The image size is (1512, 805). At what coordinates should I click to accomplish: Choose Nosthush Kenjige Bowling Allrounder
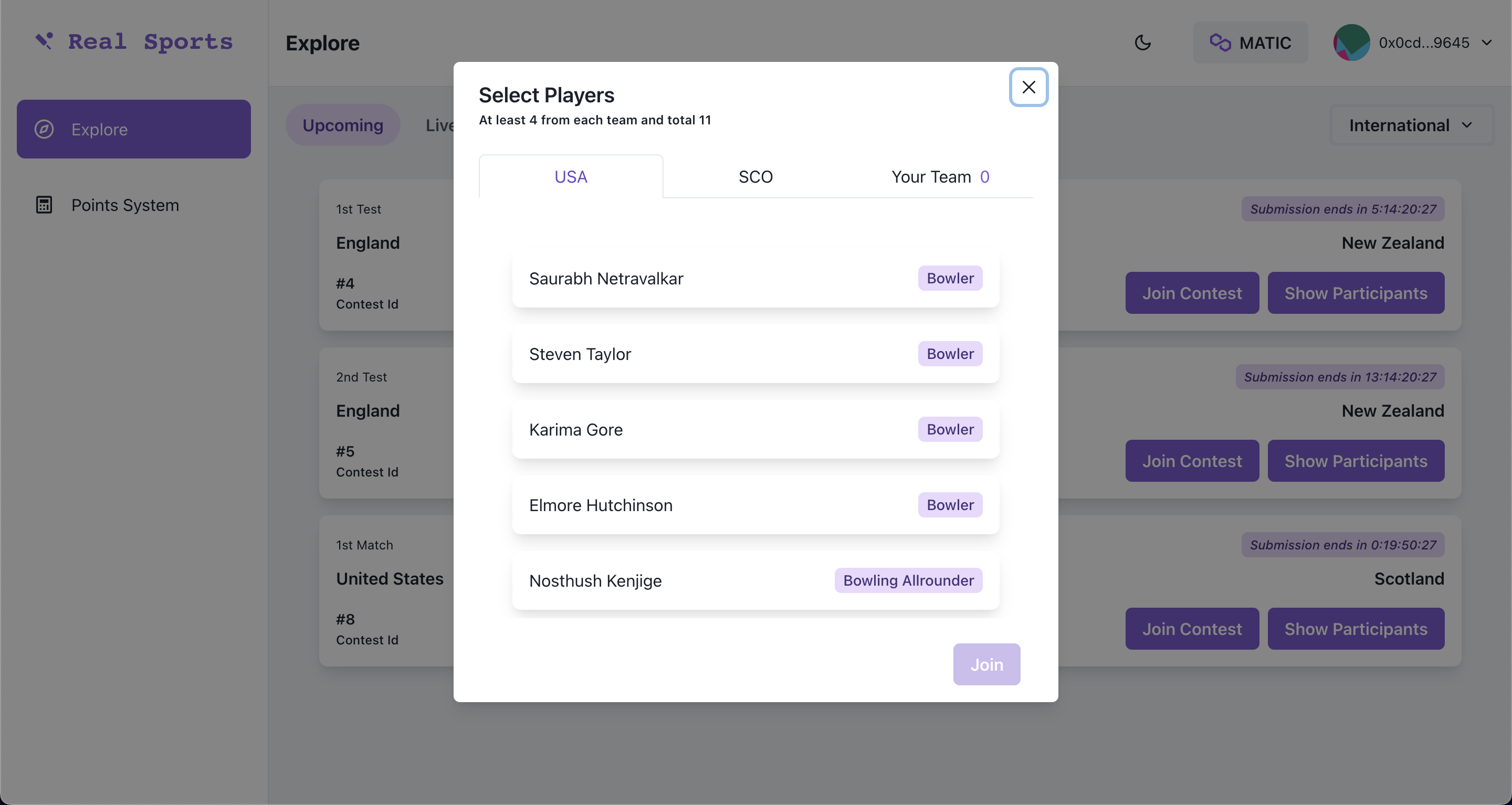(x=755, y=580)
